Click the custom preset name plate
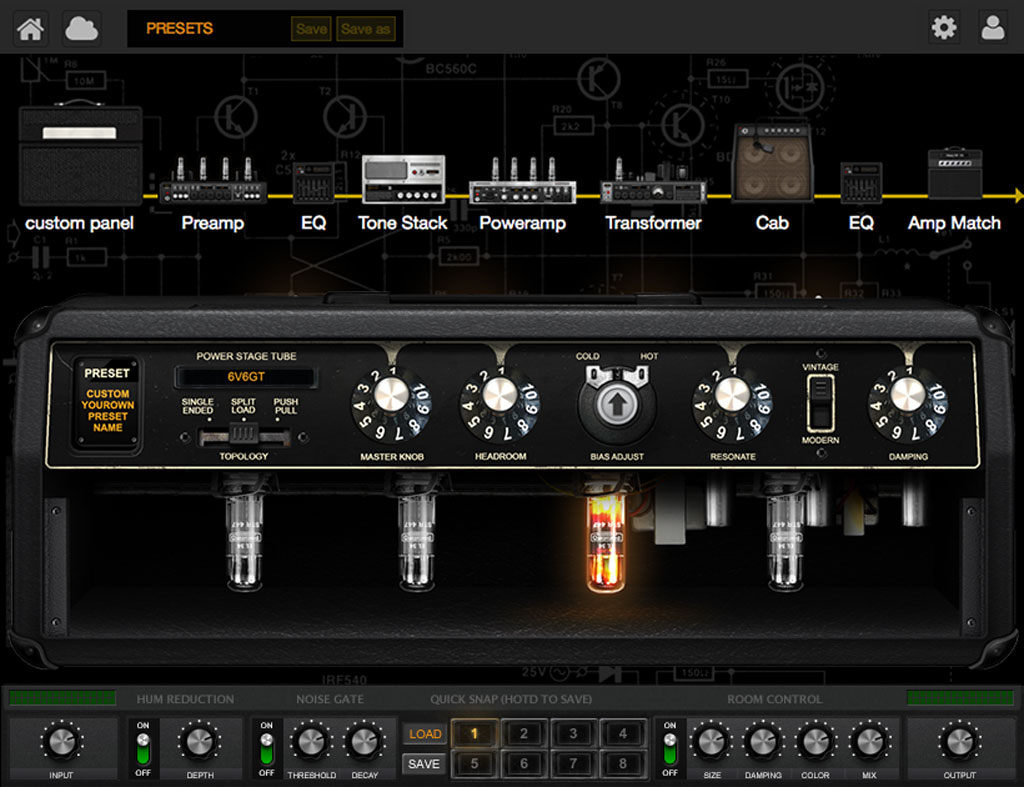The height and width of the screenshot is (787, 1024). pyautogui.click(x=107, y=404)
